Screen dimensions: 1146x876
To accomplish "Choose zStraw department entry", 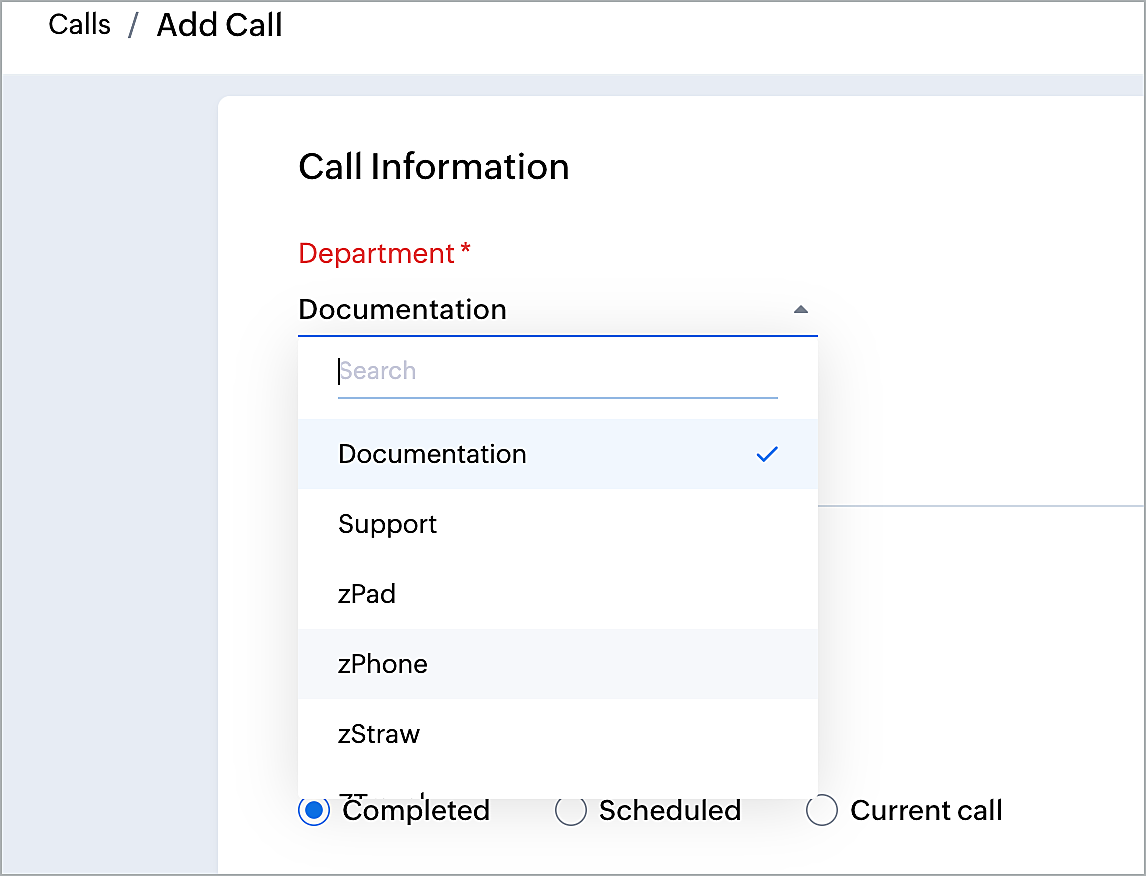I will click(x=379, y=734).
